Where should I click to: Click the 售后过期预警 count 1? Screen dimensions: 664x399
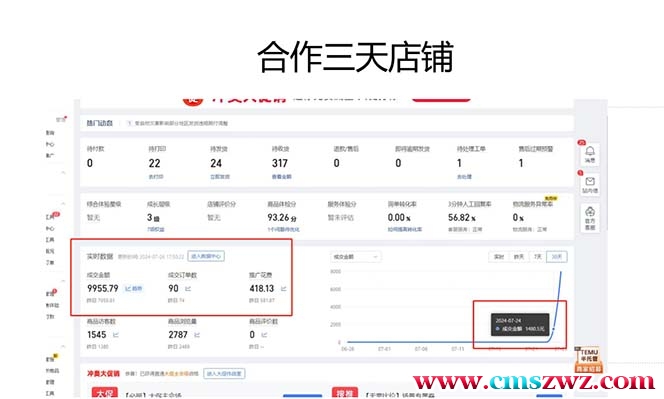click(521, 163)
